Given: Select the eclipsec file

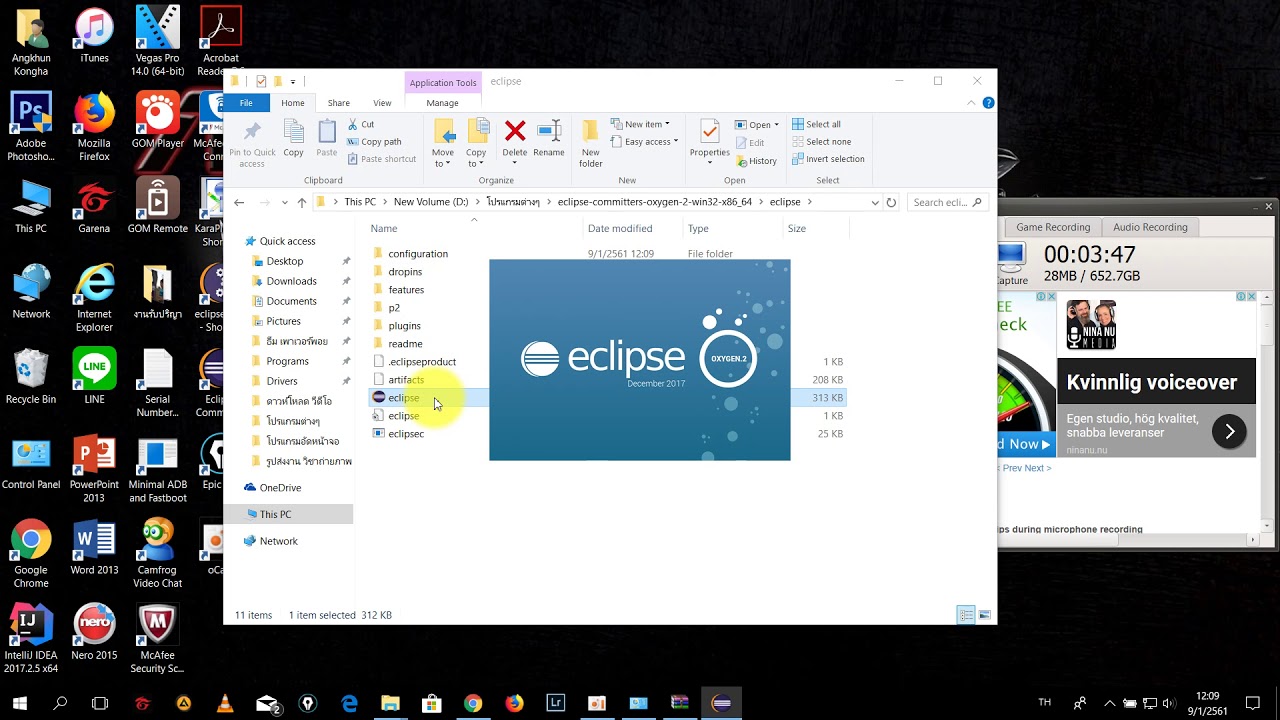Looking at the screenshot, I should (406, 434).
